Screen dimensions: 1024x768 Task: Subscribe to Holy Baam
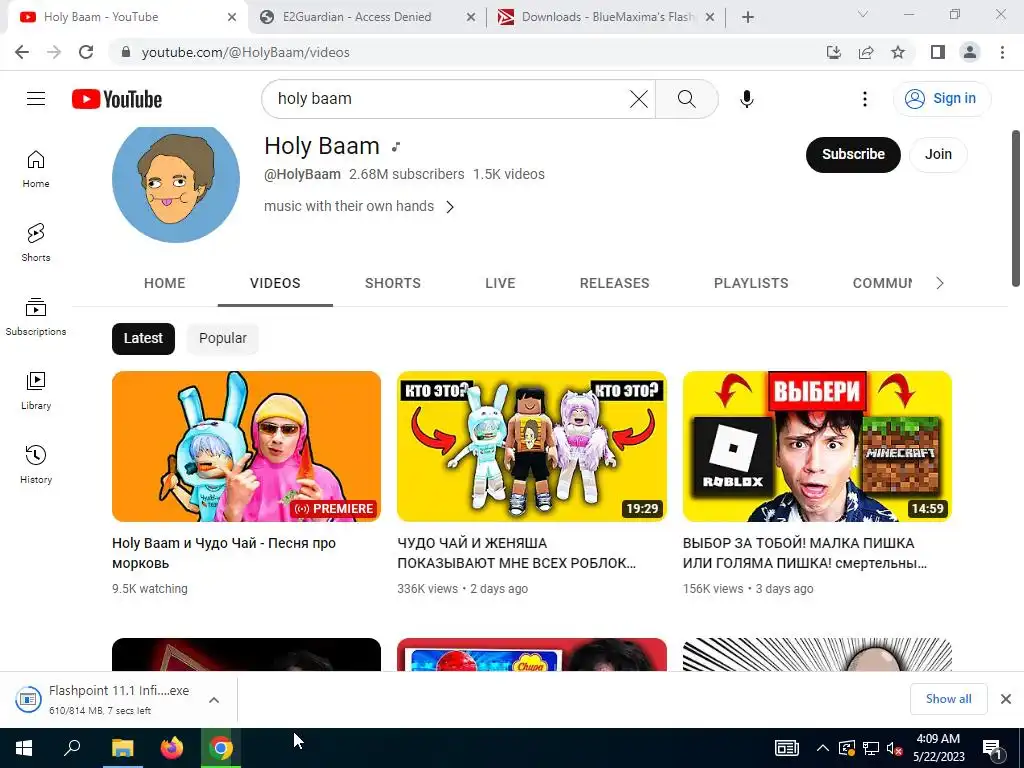pos(853,155)
